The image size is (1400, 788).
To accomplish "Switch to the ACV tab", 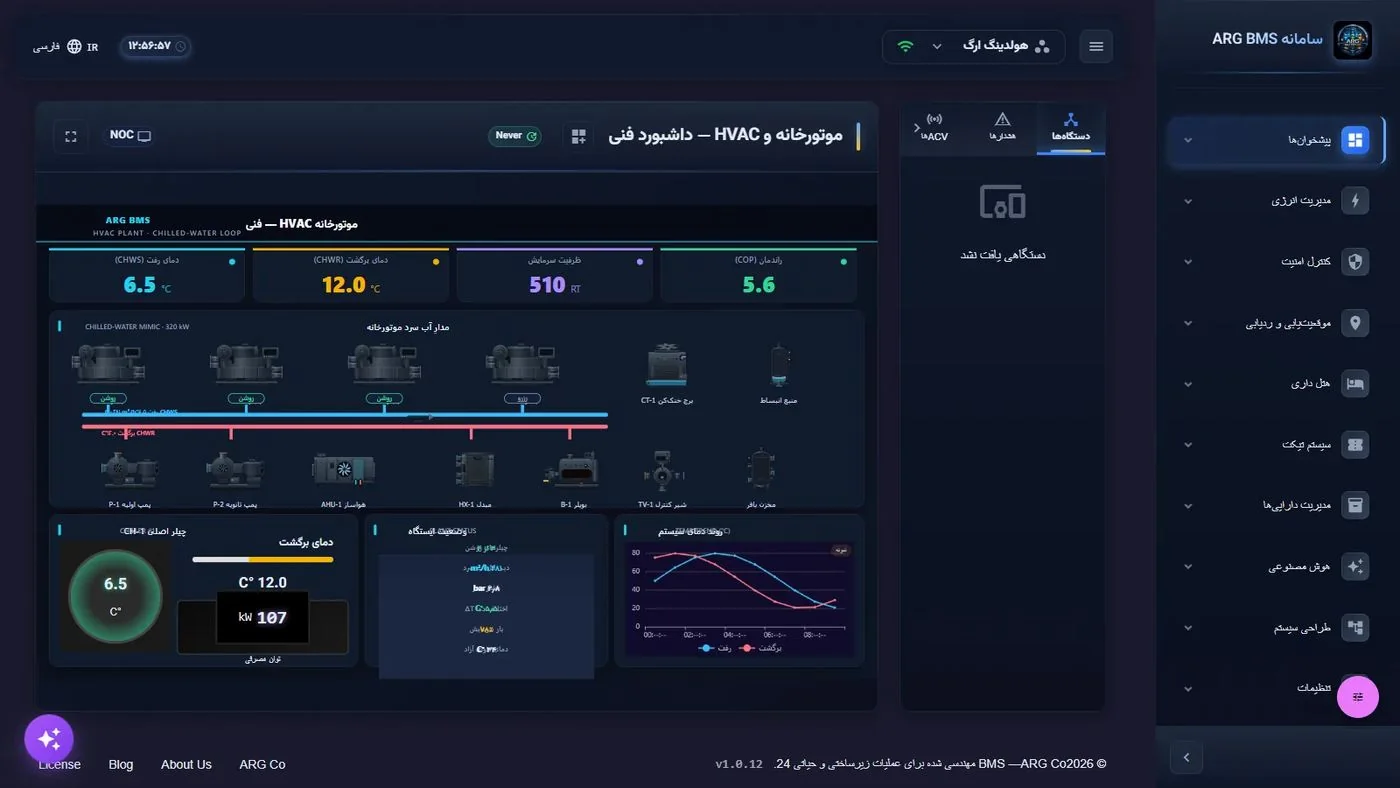I will click(x=935, y=129).
